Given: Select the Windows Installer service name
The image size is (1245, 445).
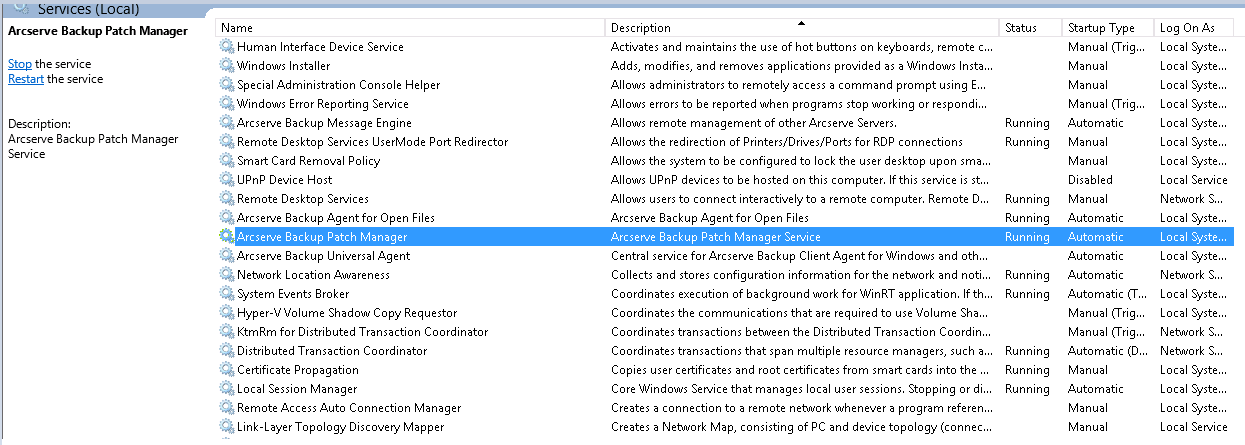Looking at the screenshot, I should (x=282, y=66).
